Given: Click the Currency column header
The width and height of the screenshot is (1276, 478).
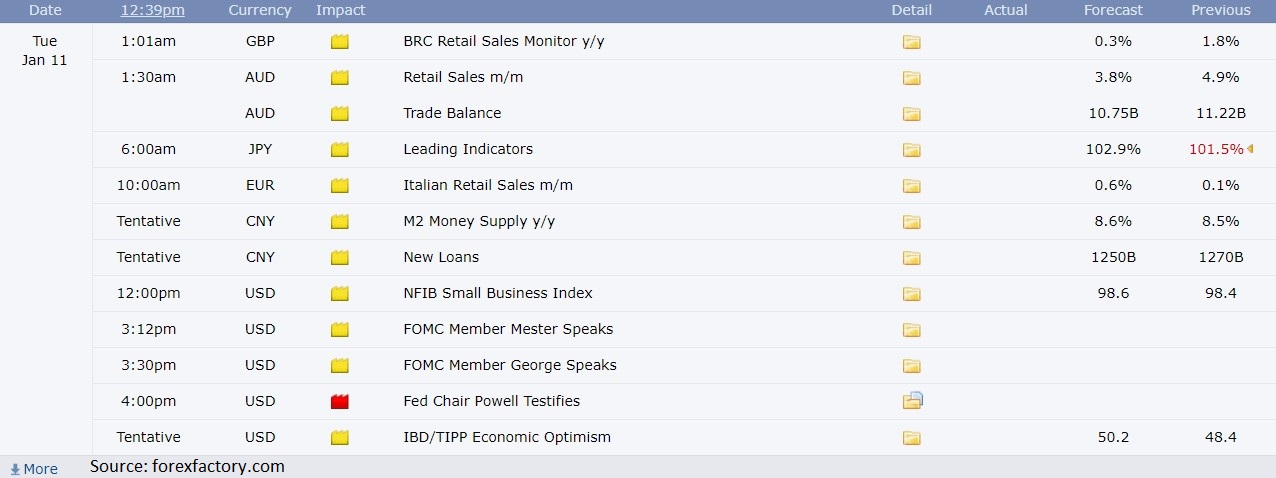Looking at the screenshot, I should 260,10.
